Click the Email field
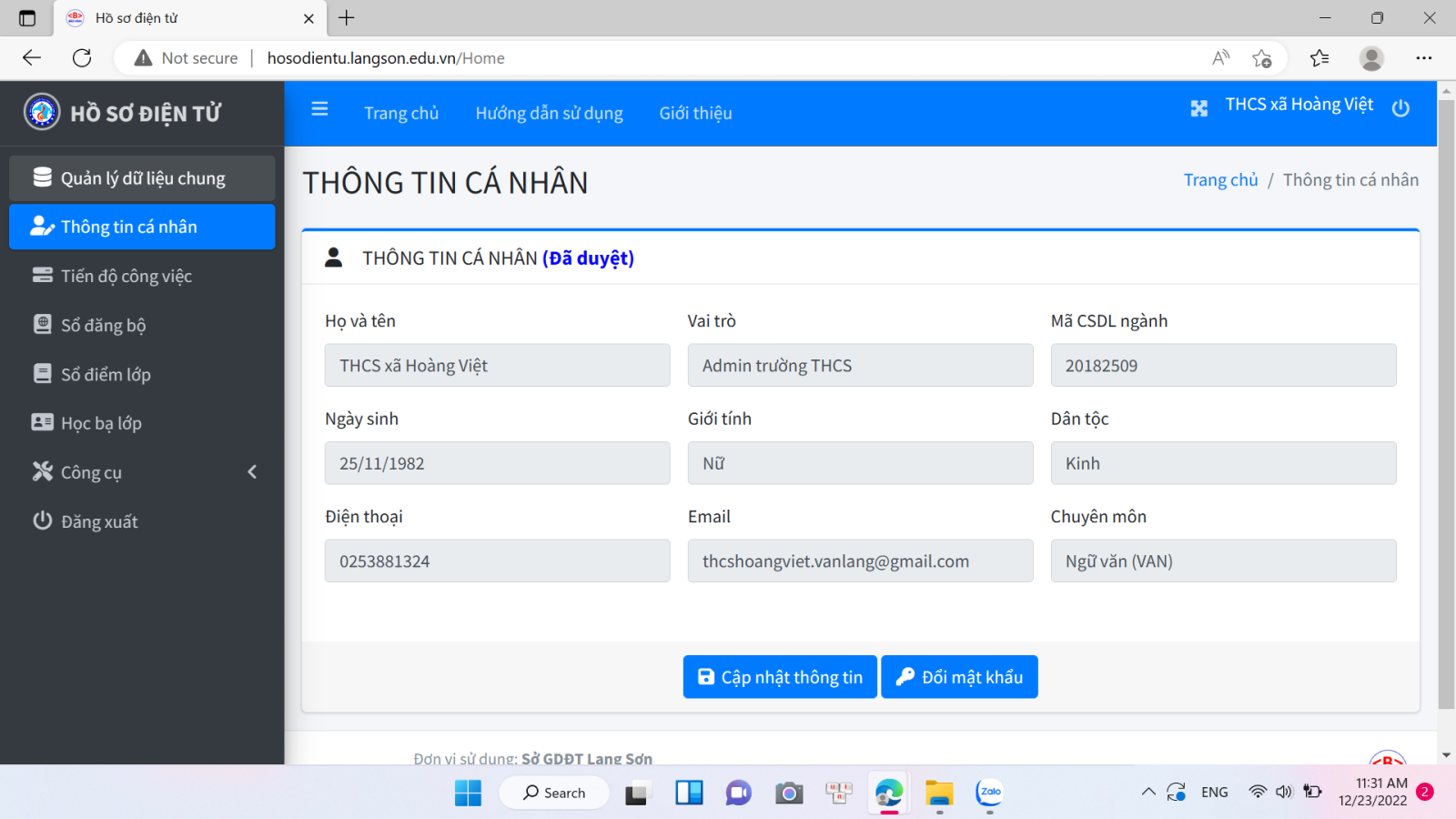This screenshot has height=819, width=1456. tap(860, 561)
